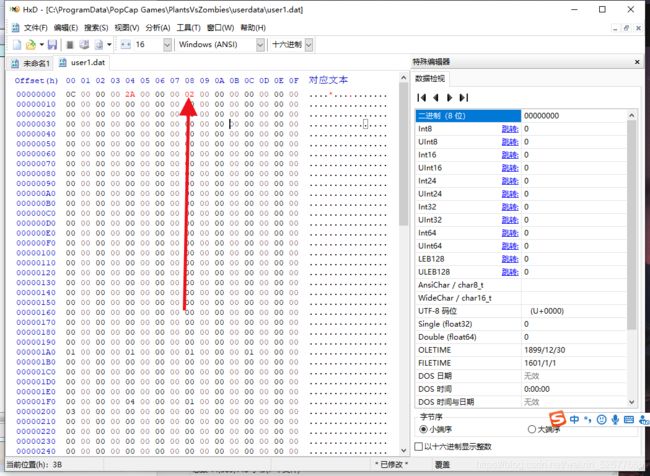Click the Sogou microphone voice input
650x476 pixels.
tap(615, 419)
